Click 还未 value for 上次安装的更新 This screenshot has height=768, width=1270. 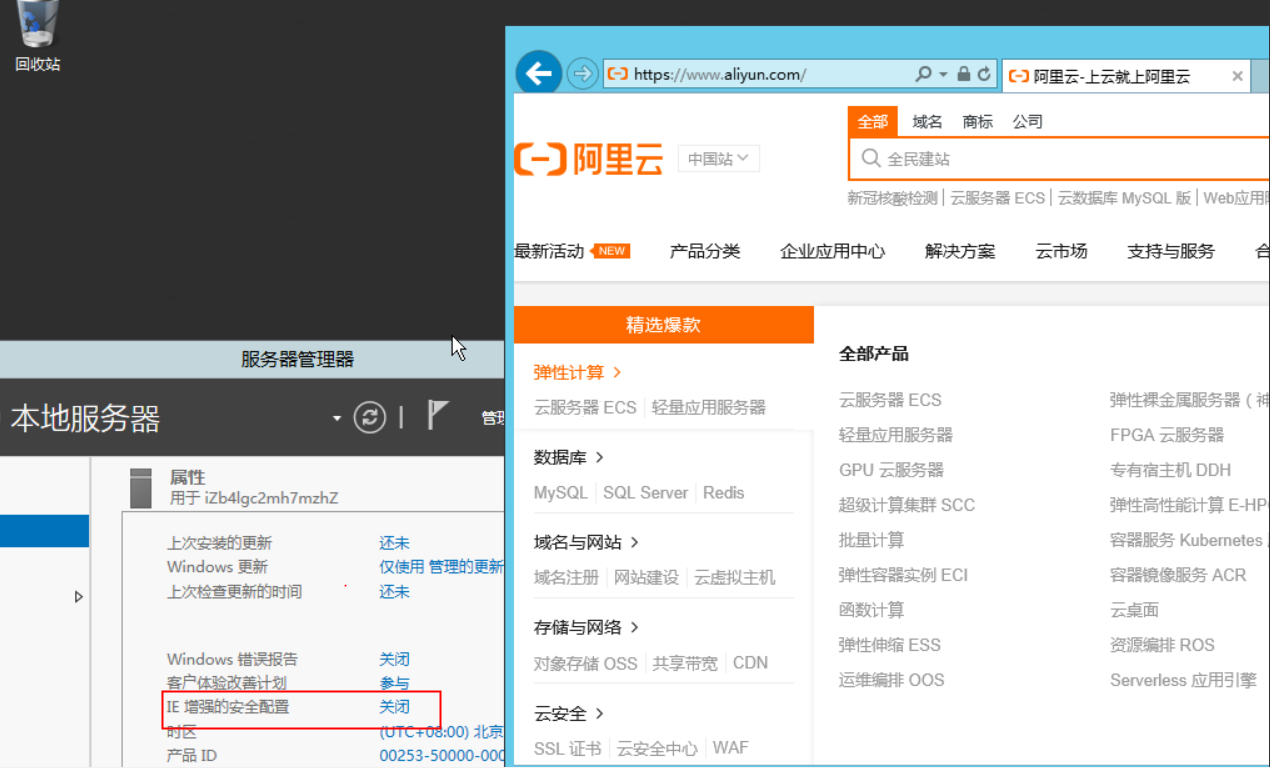[394, 543]
